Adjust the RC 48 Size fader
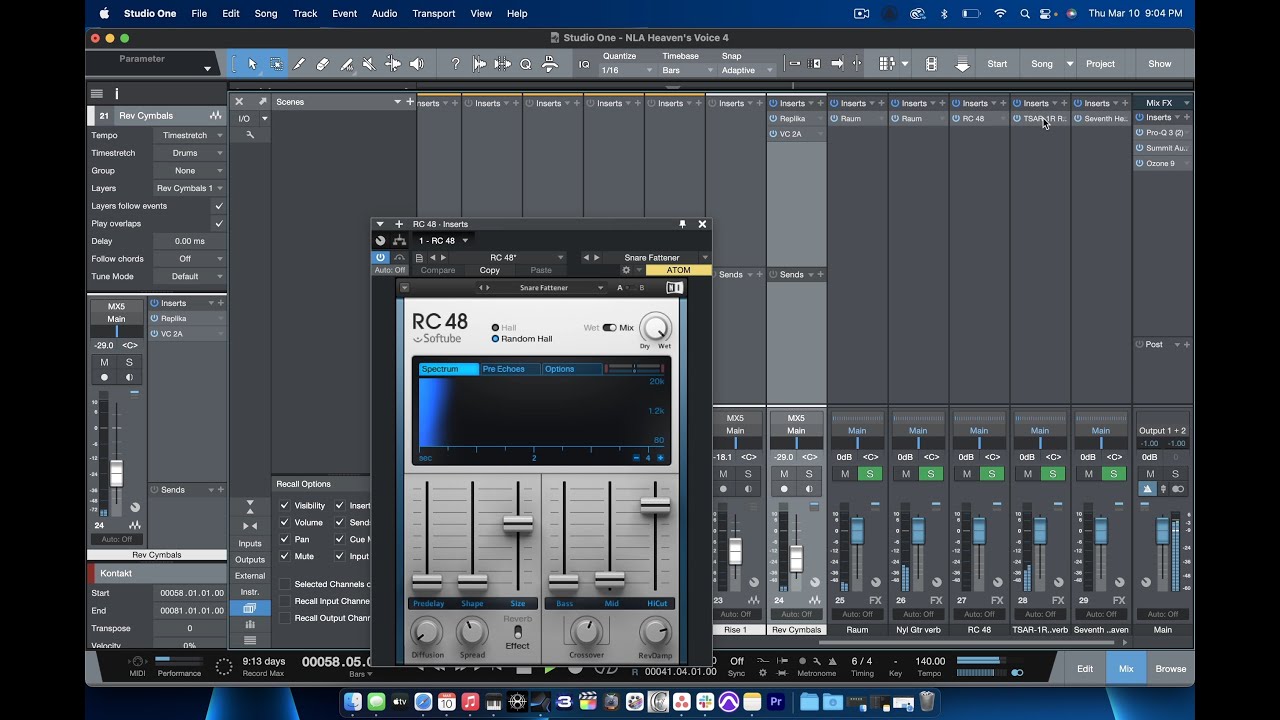Viewport: 1280px width, 720px height. tap(518, 523)
